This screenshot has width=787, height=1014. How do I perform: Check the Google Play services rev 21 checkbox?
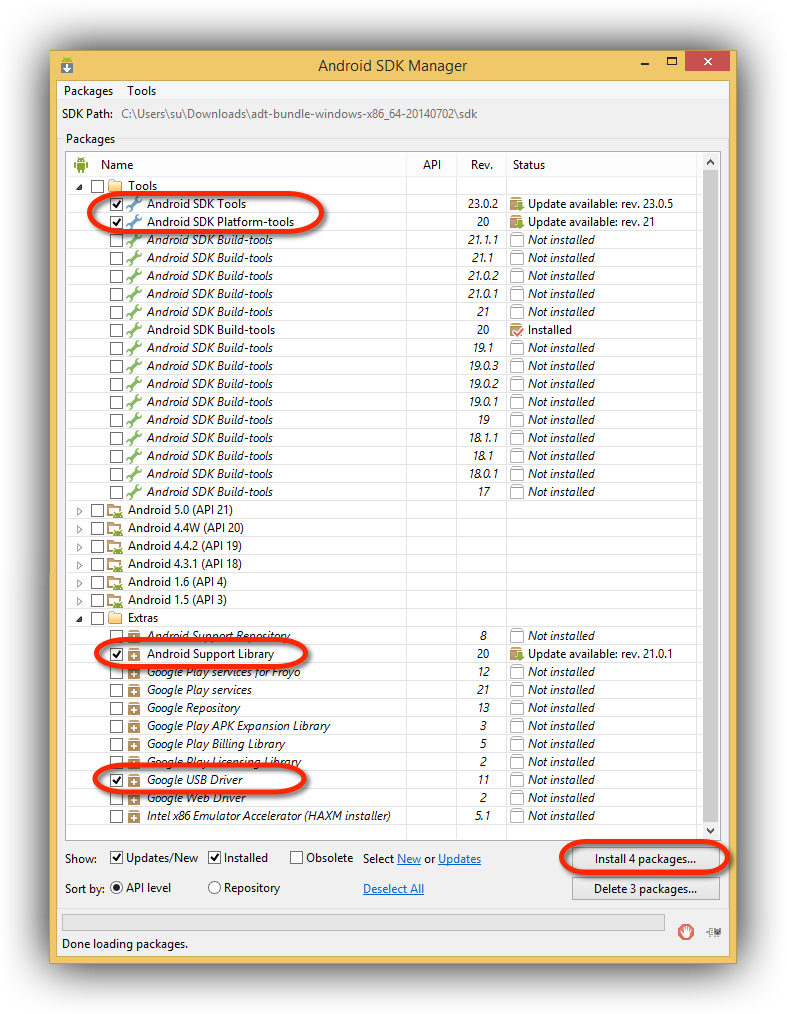pyautogui.click(x=116, y=691)
